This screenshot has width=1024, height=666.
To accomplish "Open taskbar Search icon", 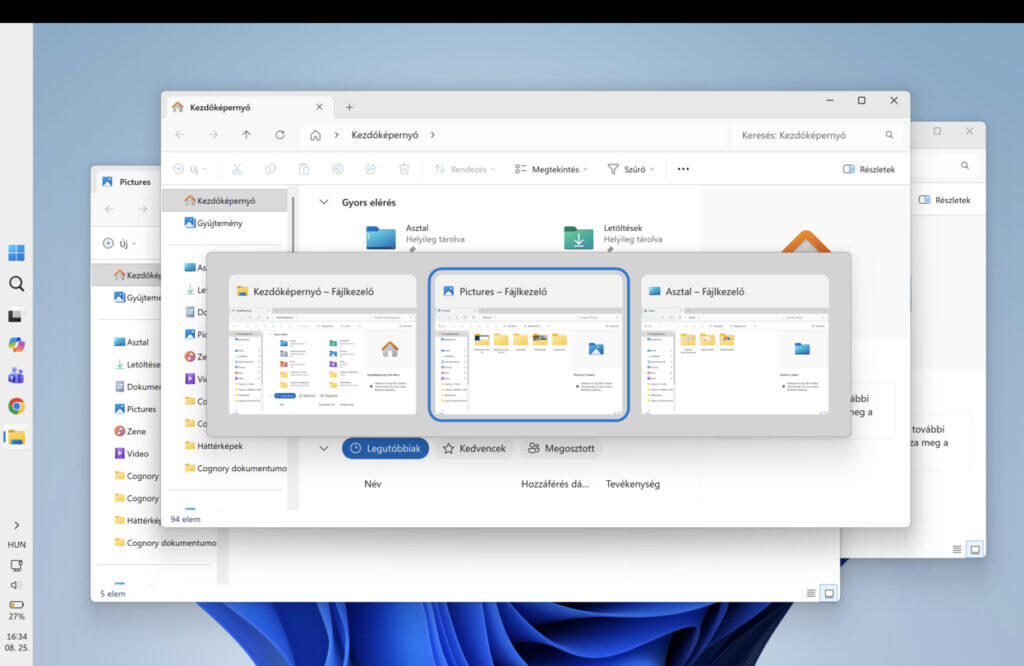I will coord(16,283).
